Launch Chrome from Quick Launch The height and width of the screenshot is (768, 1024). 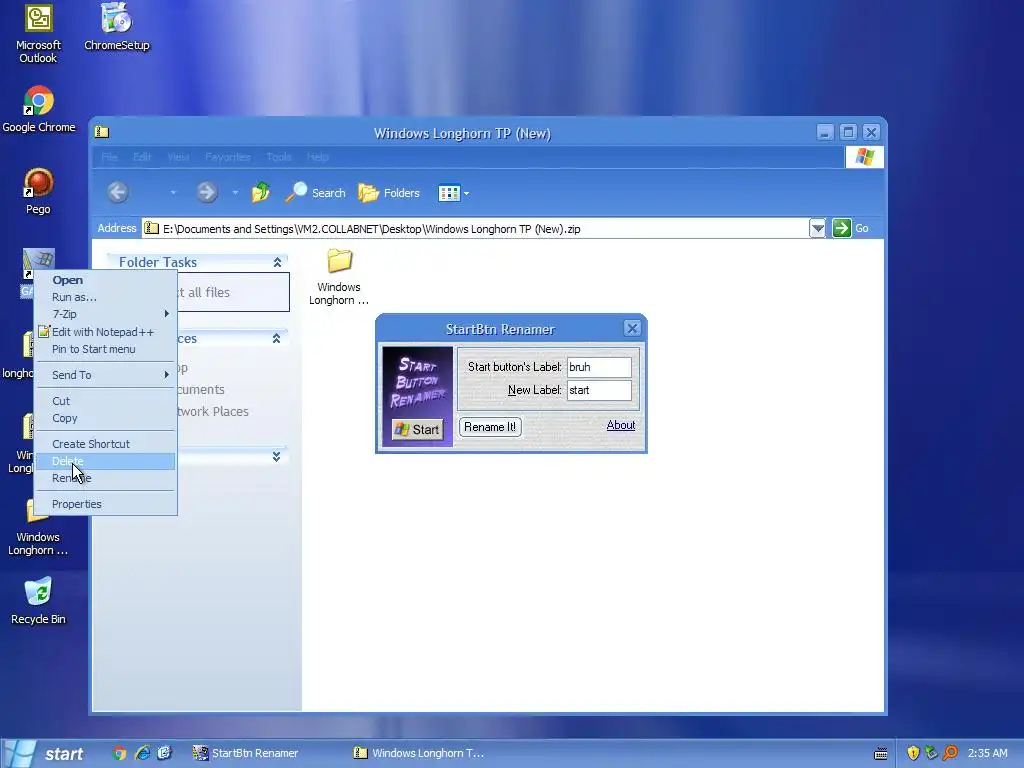click(x=119, y=753)
